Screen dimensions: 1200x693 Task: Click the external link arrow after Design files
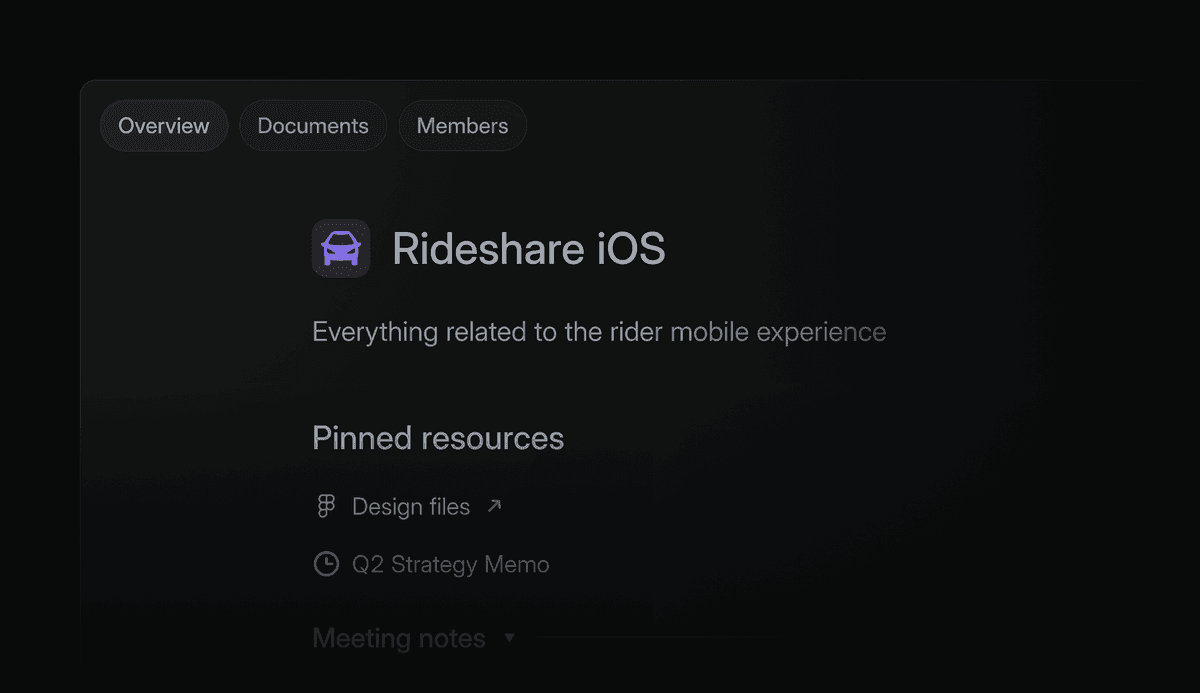[494, 506]
